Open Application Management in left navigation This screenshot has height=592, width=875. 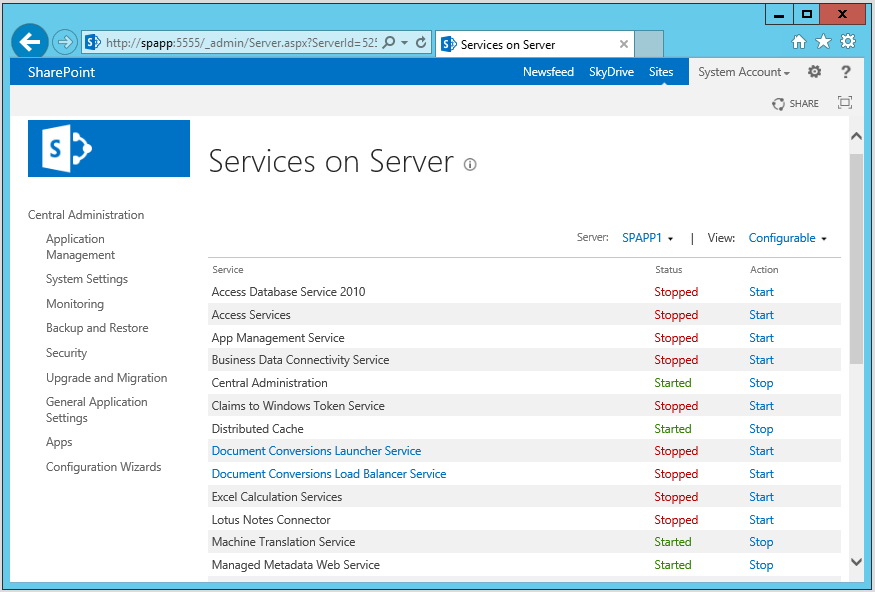[80, 247]
